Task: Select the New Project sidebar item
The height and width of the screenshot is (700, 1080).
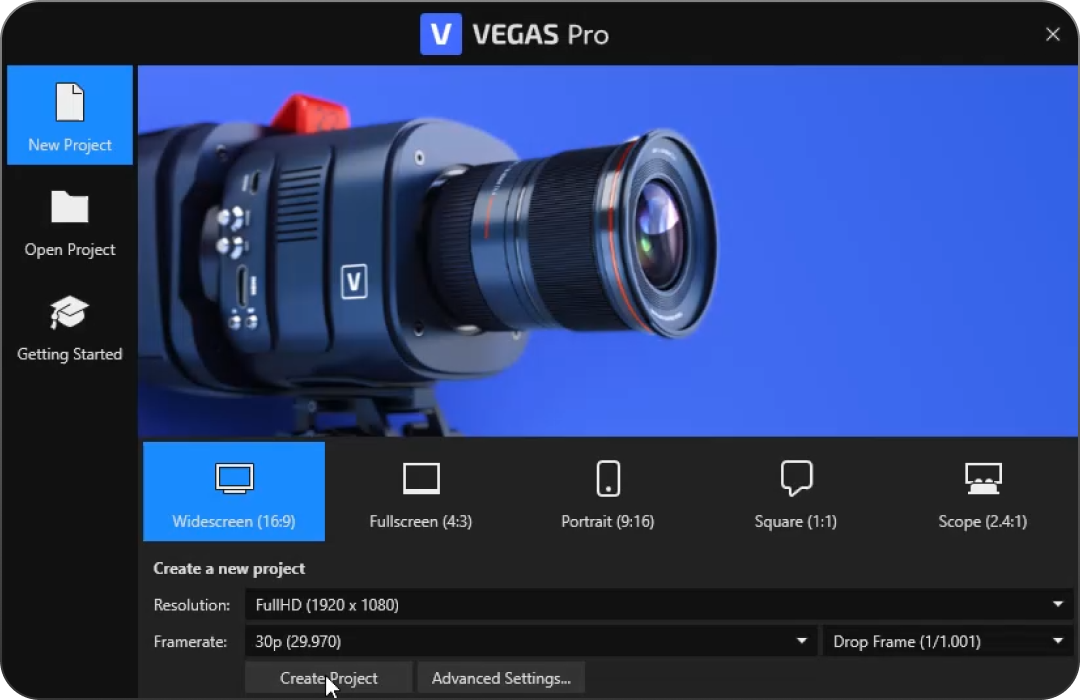Action: click(70, 115)
